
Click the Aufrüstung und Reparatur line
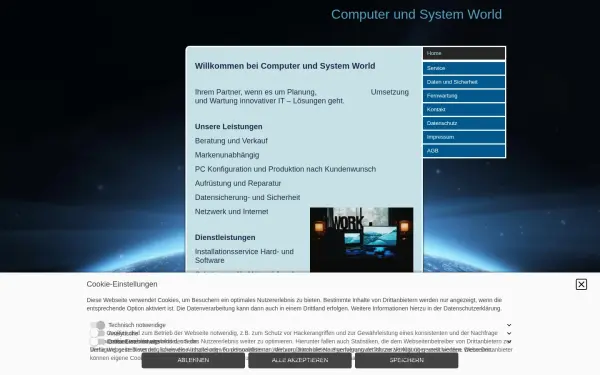pos(238,183)
